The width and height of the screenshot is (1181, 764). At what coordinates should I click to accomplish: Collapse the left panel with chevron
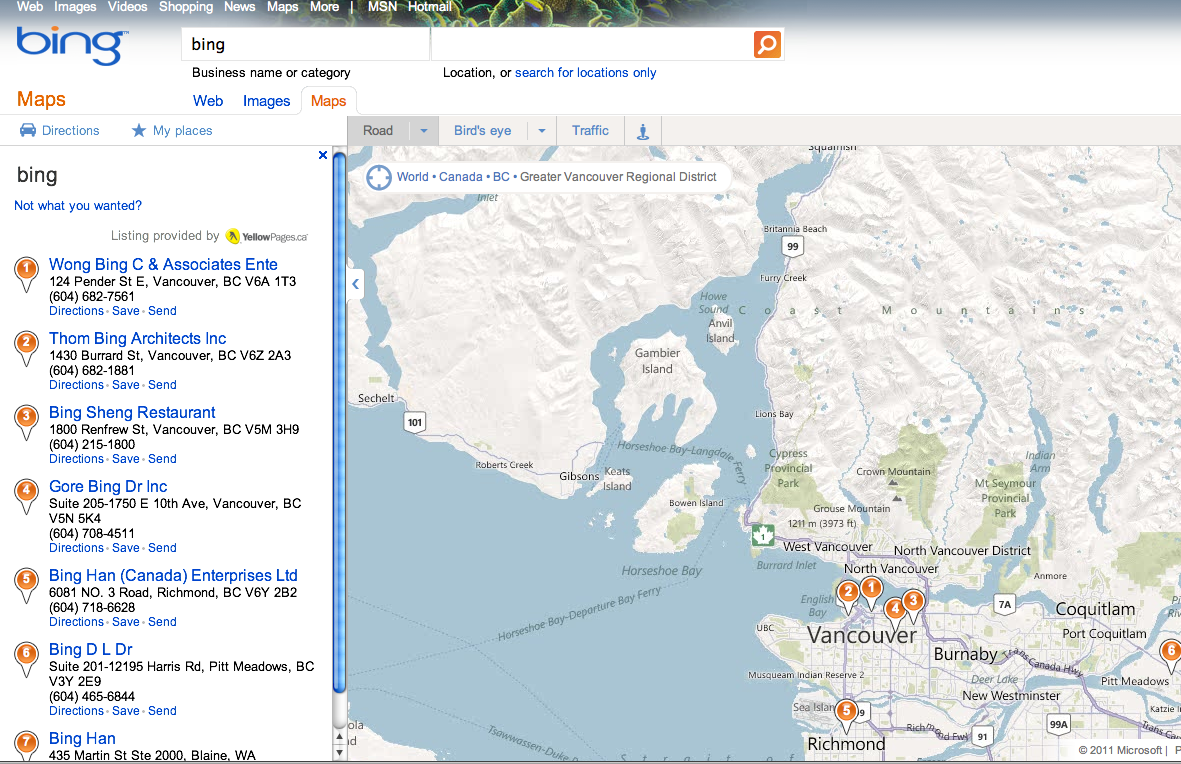pyautogui.click(x=355, y=284)
